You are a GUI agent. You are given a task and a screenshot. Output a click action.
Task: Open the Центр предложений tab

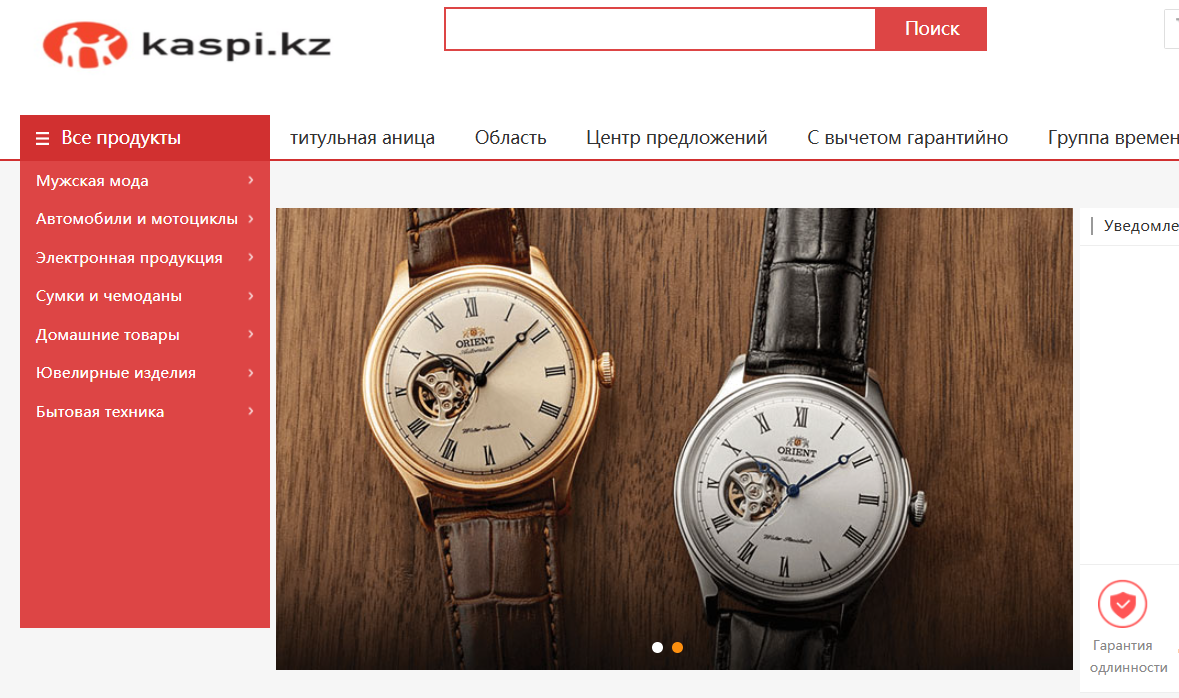point(677,138)
